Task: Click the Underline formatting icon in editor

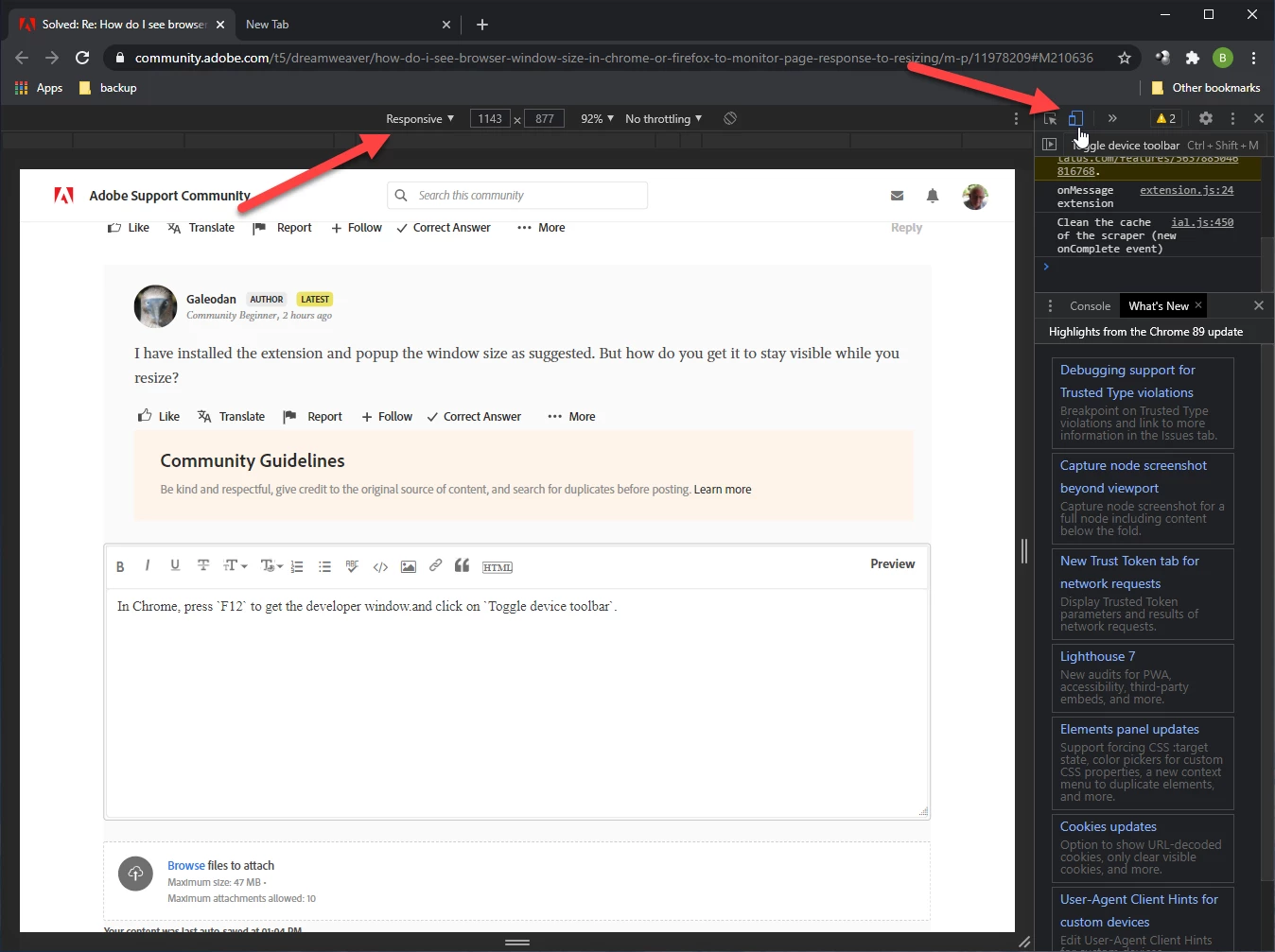Action: (175, 565)
